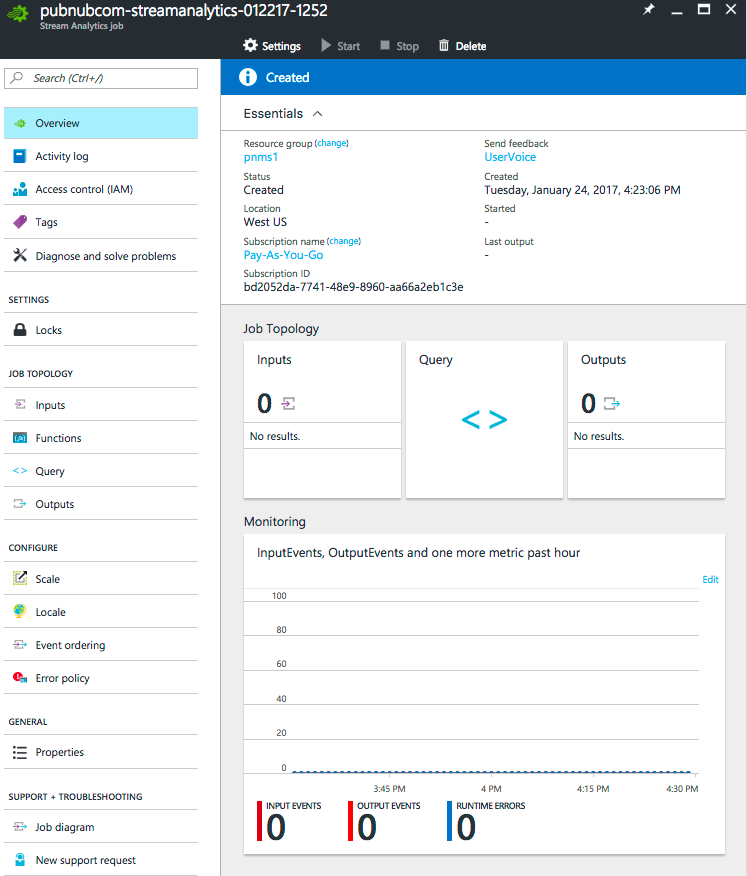Screen dimensions: 747x876
Task: Open Query in the sidebar menu
Action: 101,471
